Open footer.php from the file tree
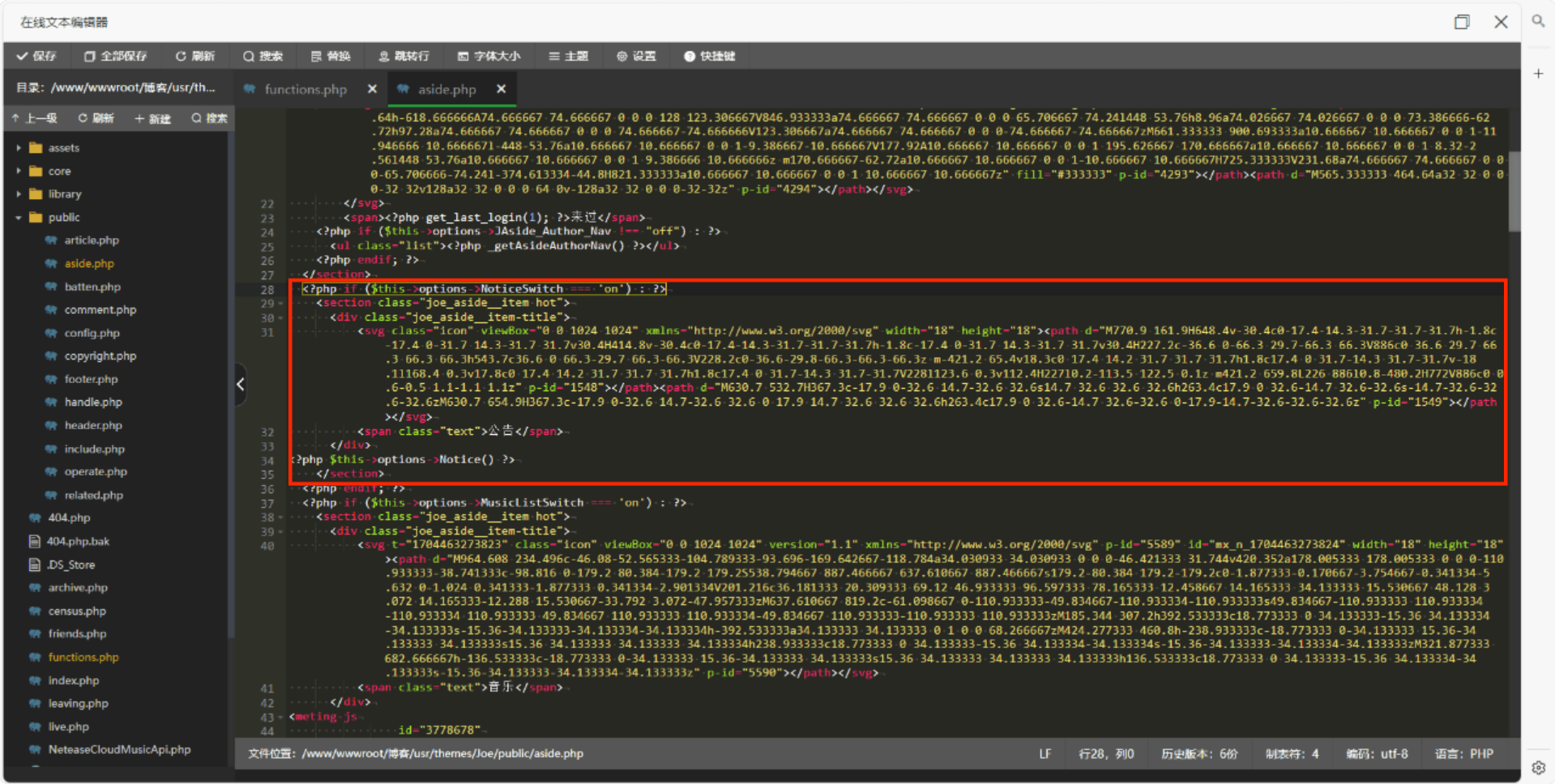The image size is (1555, 784). pos(91,379)
